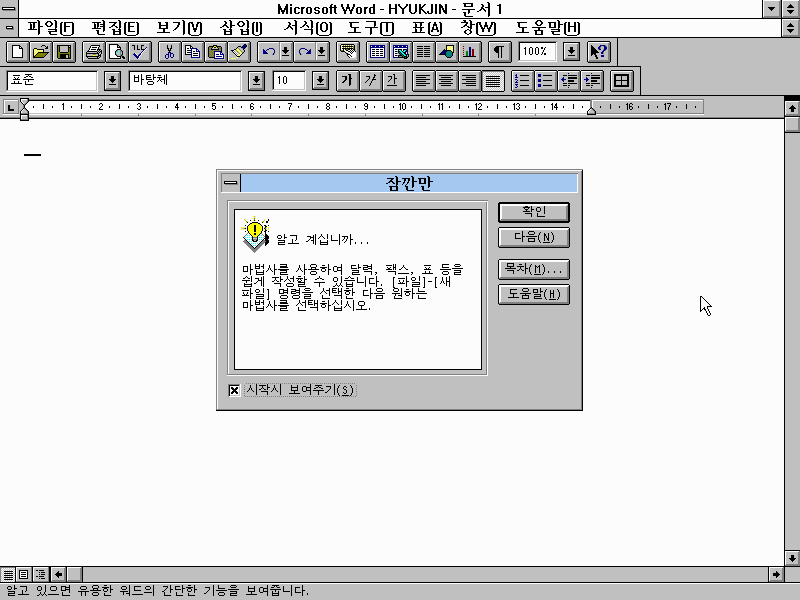Open the 편집(E) menu
800x600 pixels.
point(115,28)
